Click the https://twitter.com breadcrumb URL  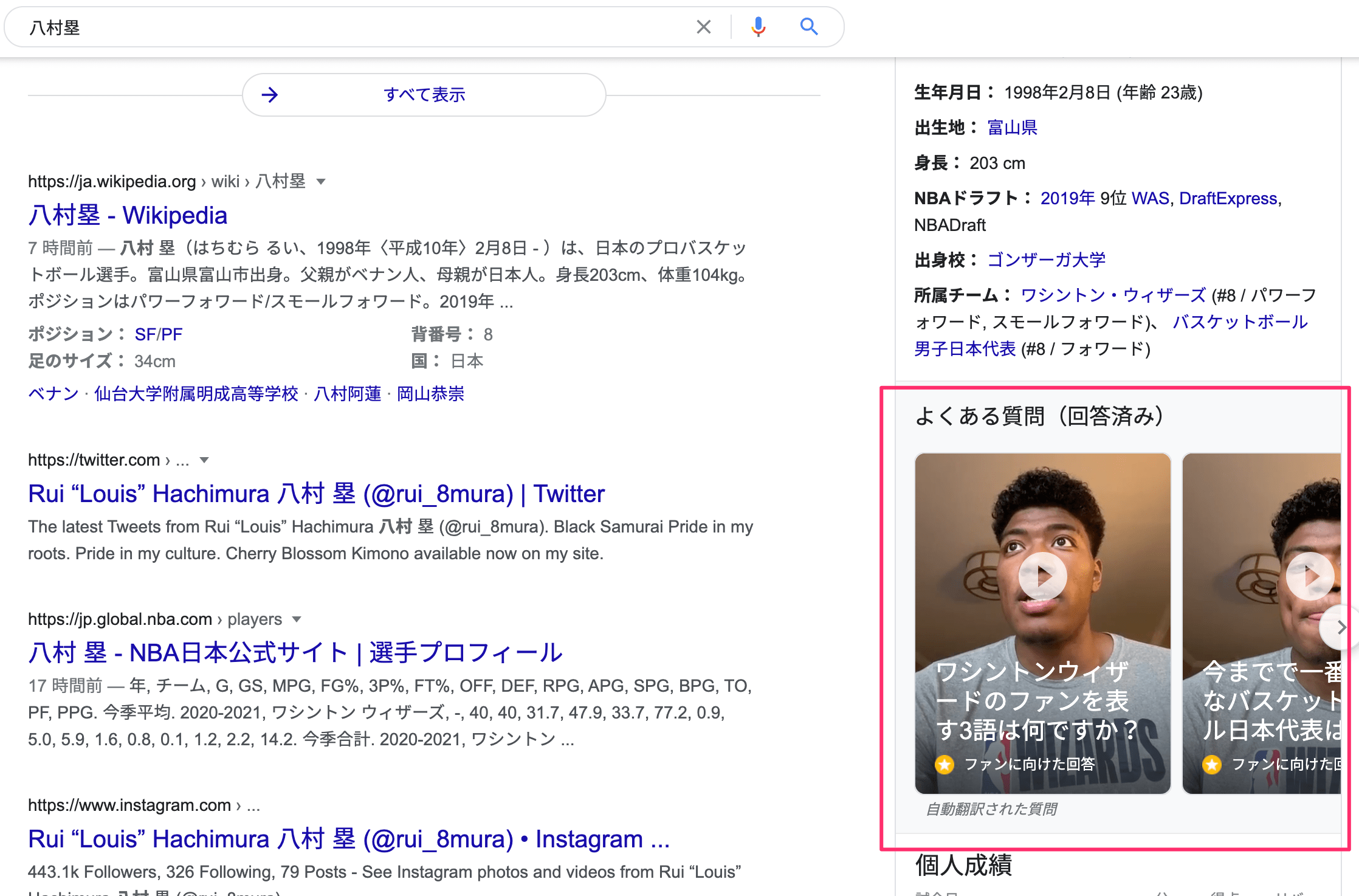tap(94, 460)
